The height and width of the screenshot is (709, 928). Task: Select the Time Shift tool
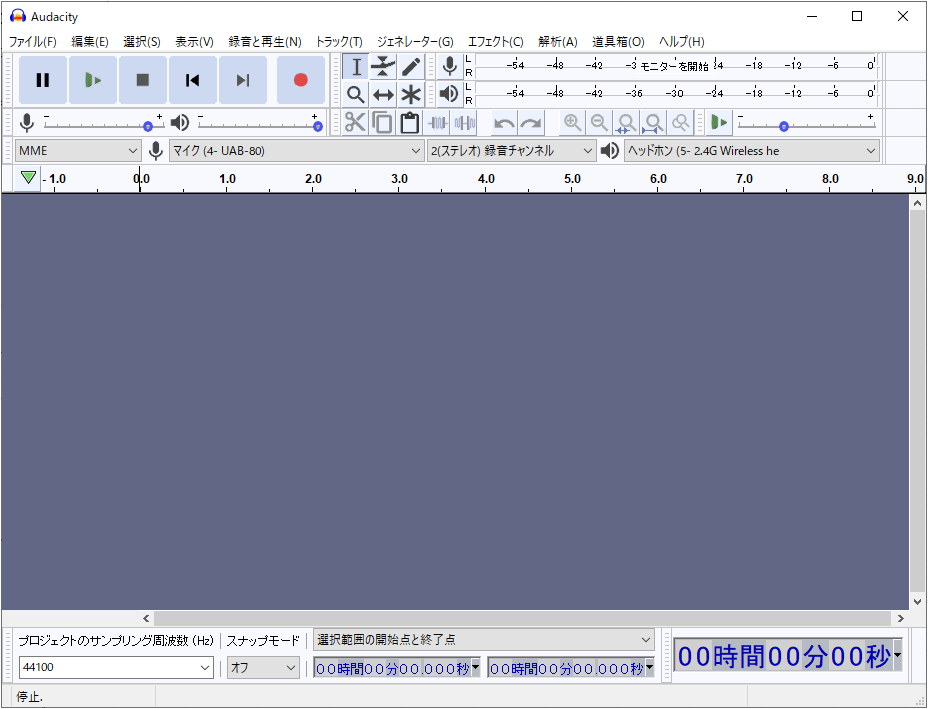[x=383, y=94]
